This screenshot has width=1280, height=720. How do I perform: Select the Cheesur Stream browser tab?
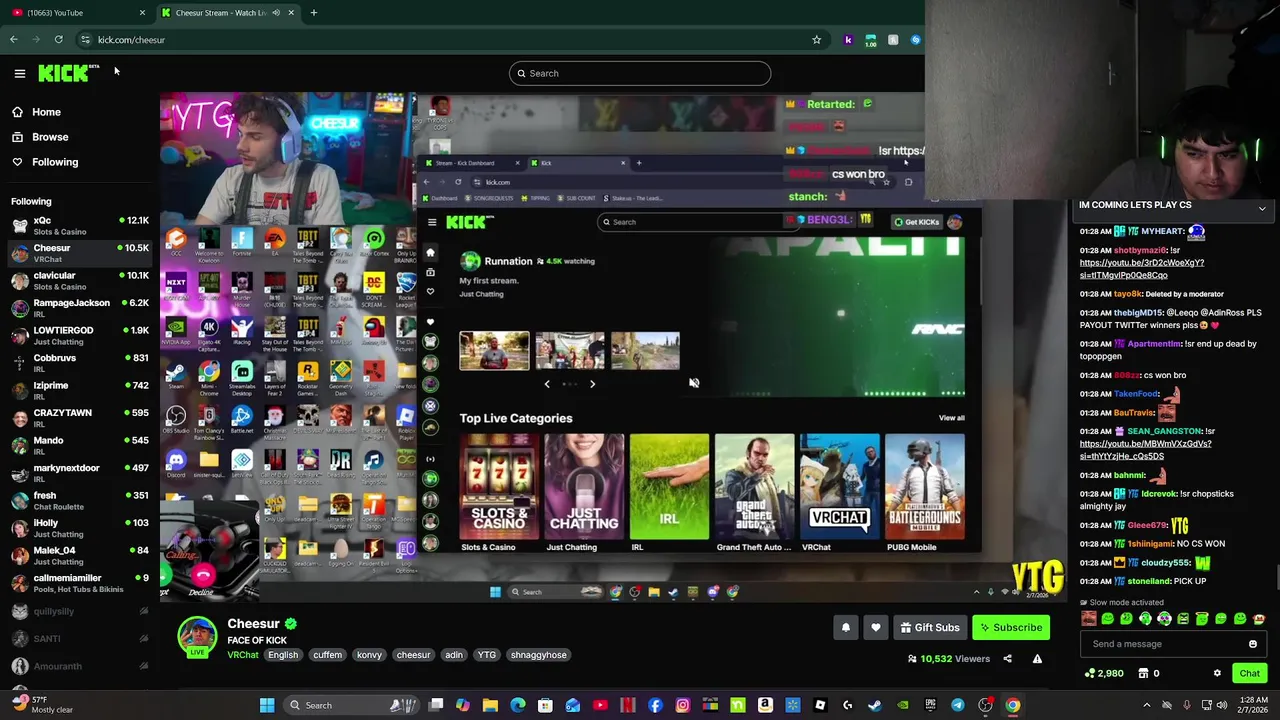[x=228, y=13]
